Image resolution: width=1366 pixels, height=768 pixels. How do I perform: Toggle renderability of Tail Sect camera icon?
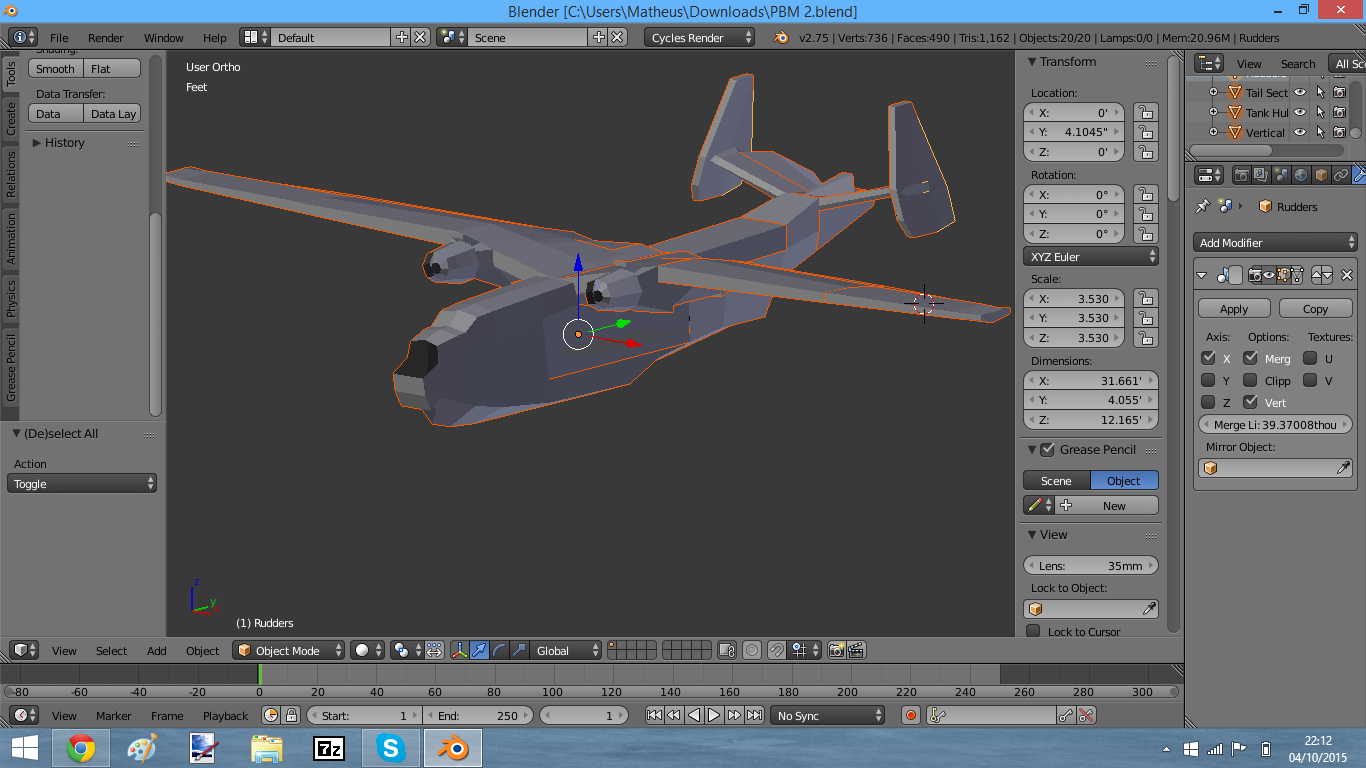coord(1339,92)
